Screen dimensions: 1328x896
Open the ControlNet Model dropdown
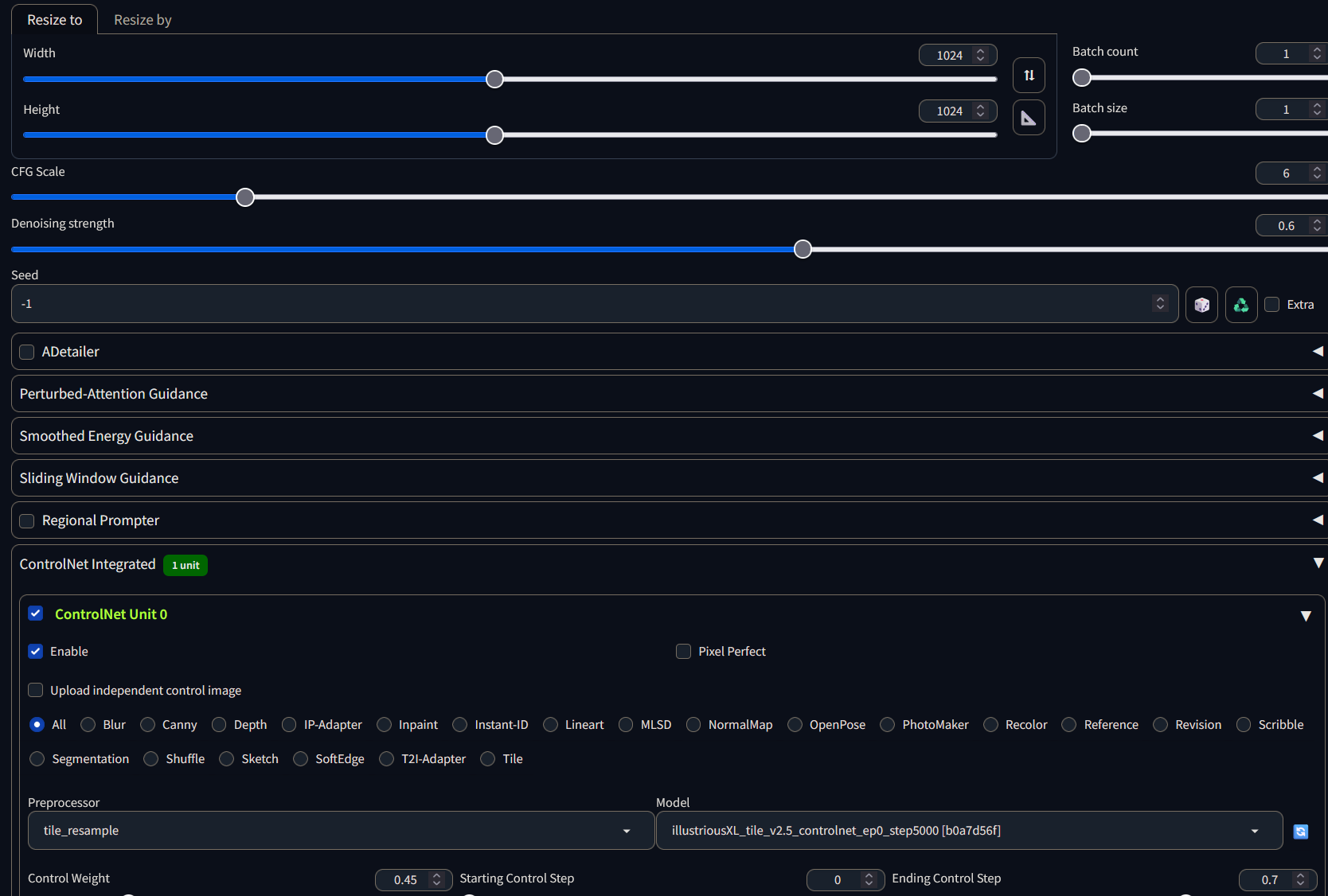coord(969,831)
